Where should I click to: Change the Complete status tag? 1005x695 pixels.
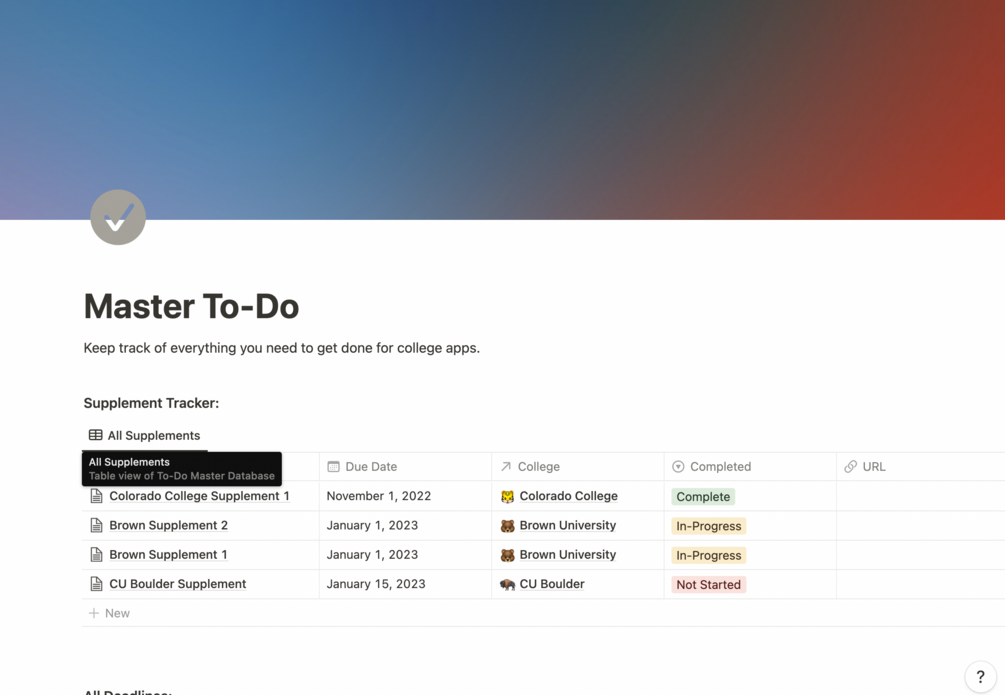point(703,496)
